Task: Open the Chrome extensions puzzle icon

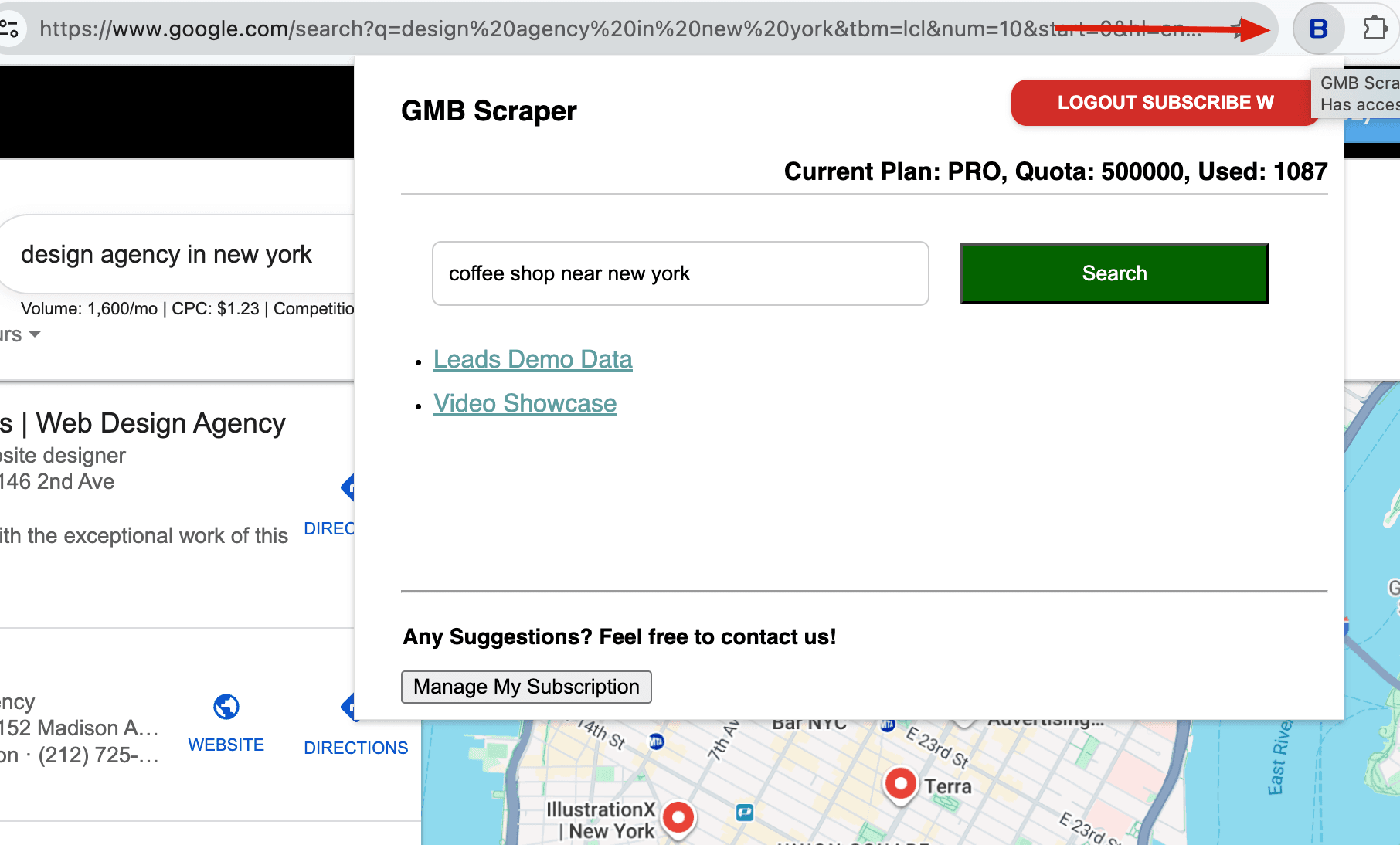Action: pyautogui.click(x=1376, y=29)
